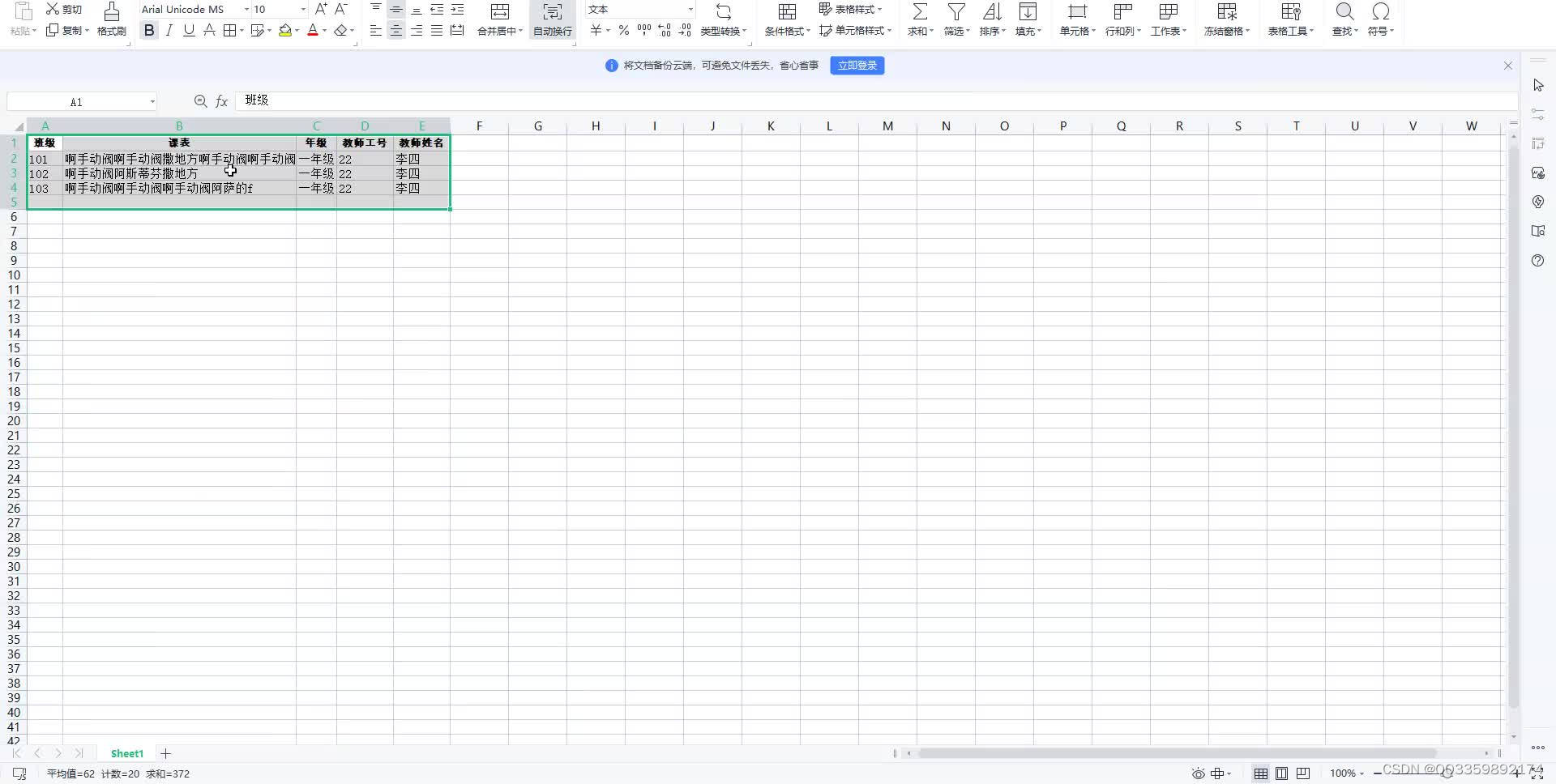This screenshot has height=784, width=1556.
Task: Align text to bottom
Action: [417, 10]
